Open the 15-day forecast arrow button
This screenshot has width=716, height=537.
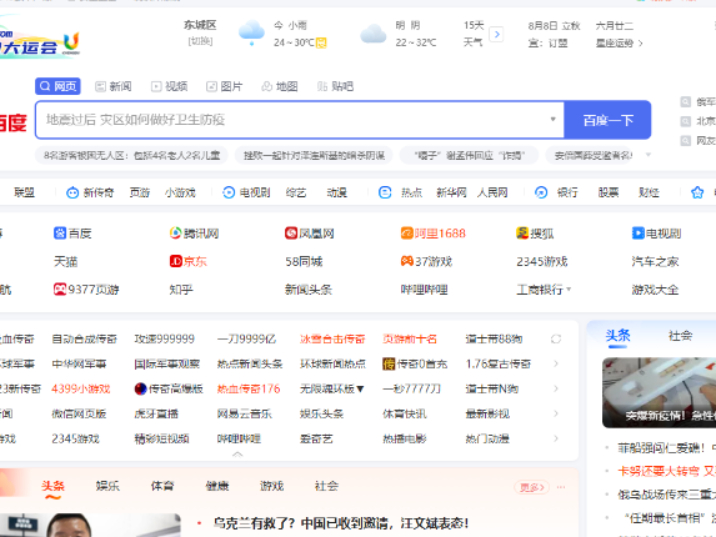point(496,34)
